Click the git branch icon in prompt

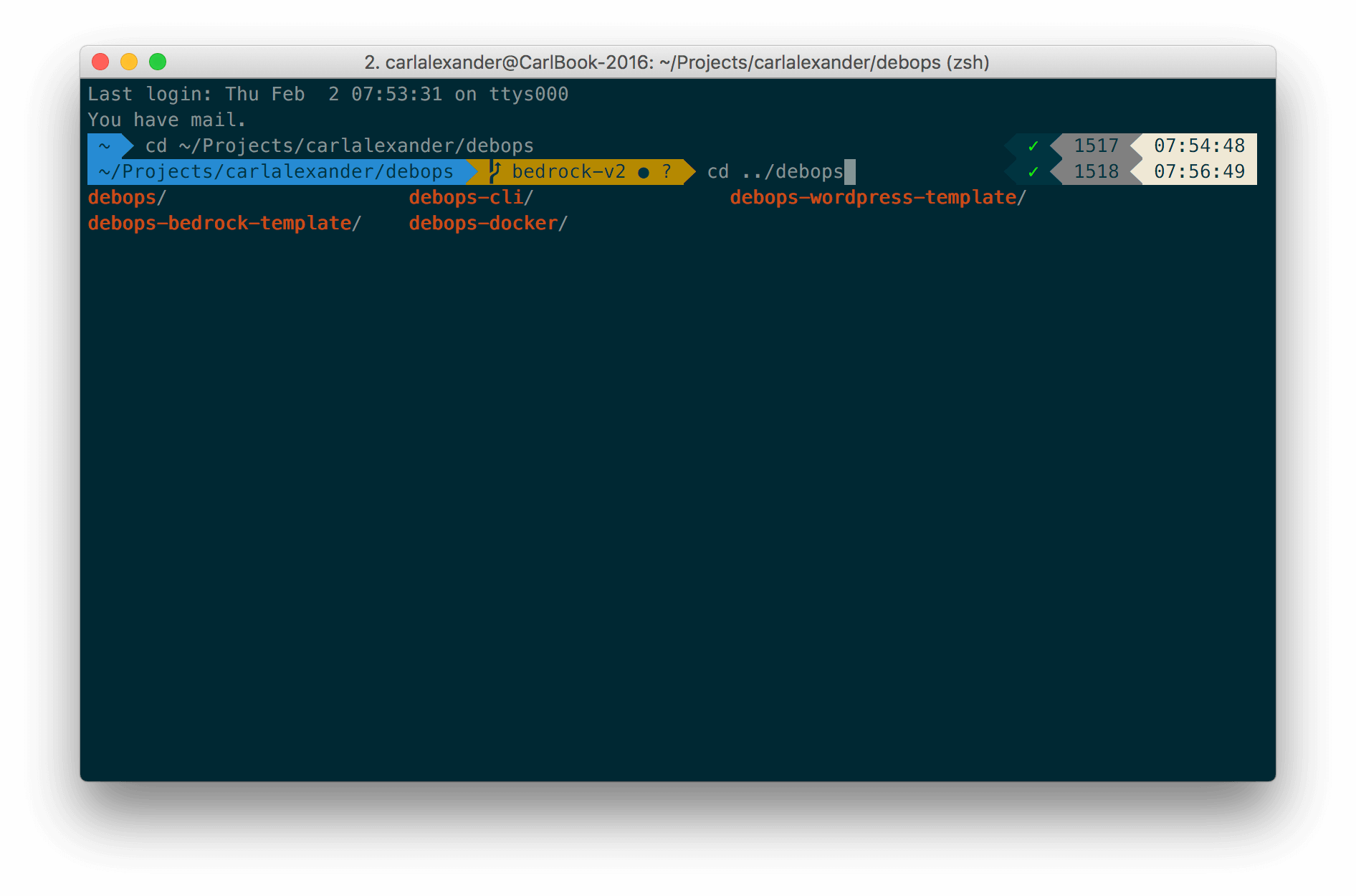point(495,172)
